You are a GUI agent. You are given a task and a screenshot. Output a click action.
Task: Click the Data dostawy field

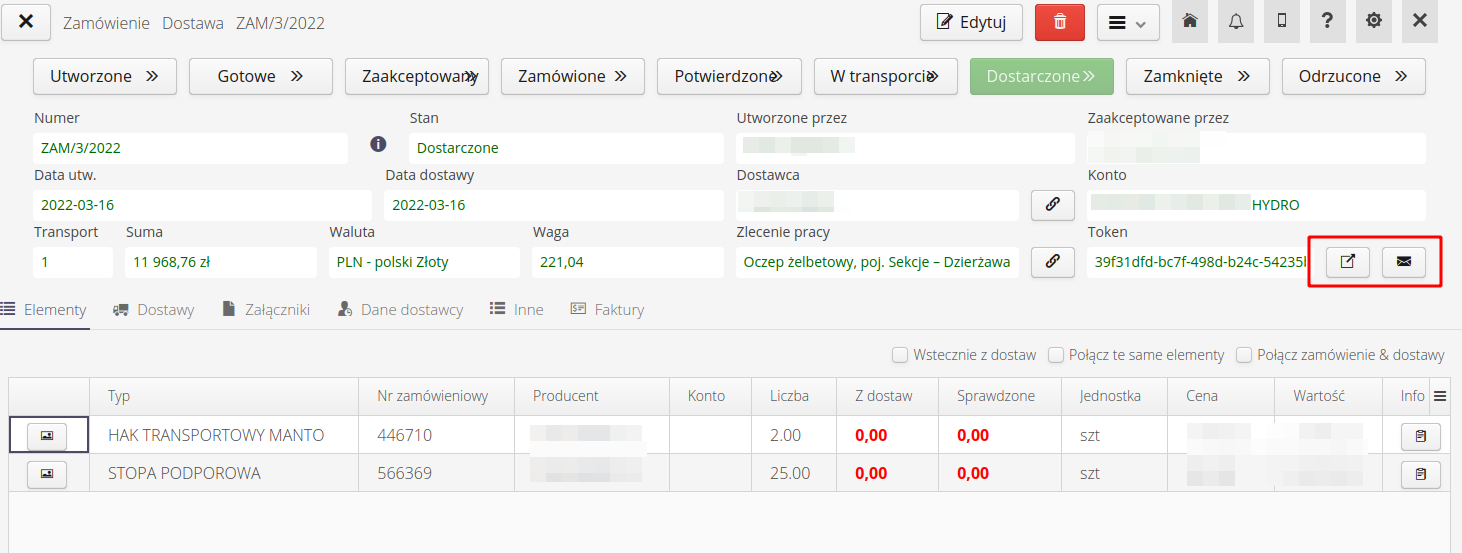click(x=554, y=205)
